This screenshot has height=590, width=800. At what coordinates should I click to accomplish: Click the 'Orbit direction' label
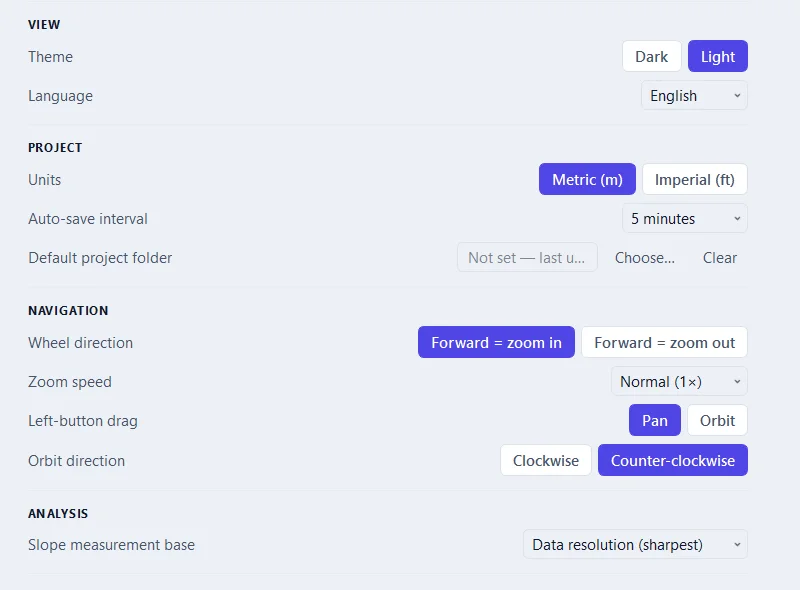77,461
